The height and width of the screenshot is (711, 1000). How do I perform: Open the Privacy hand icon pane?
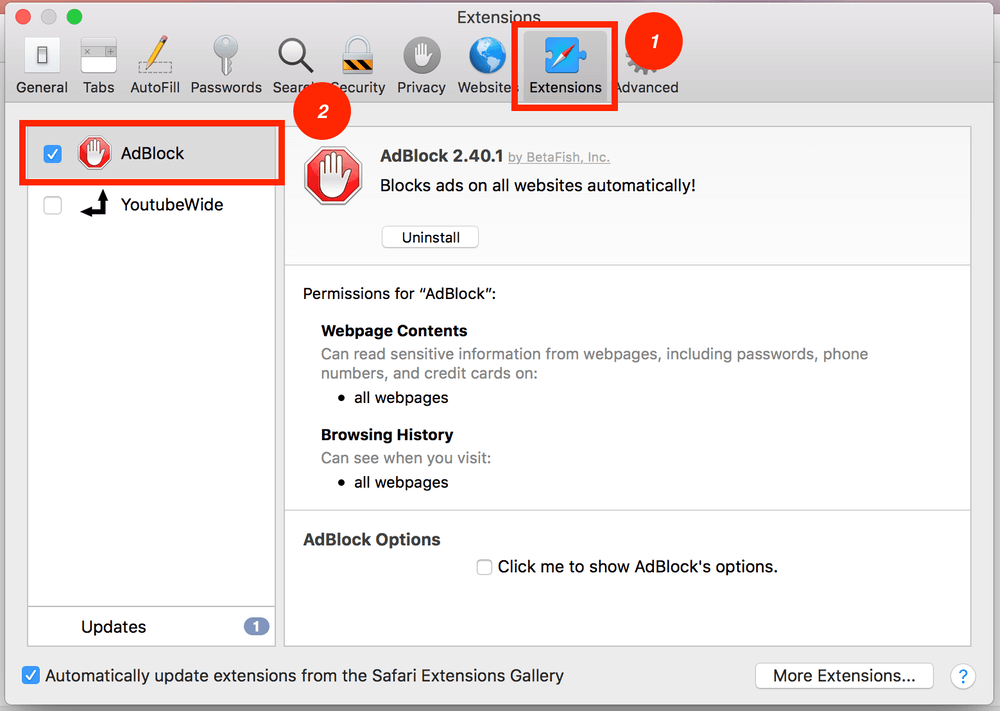click(x=421, y=58)
